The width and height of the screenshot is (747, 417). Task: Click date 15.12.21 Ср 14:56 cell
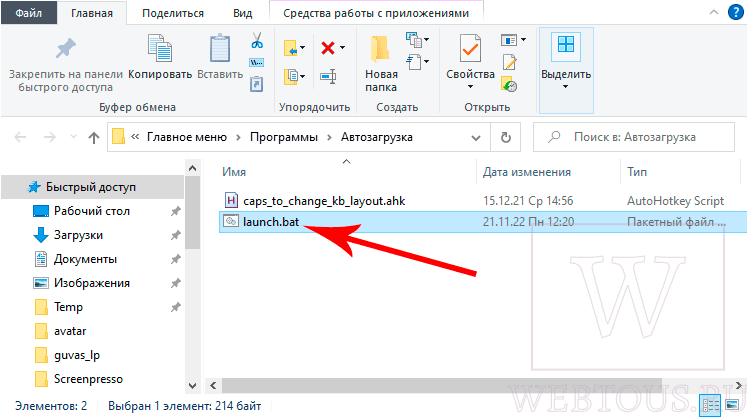click(x=528, y=201)
